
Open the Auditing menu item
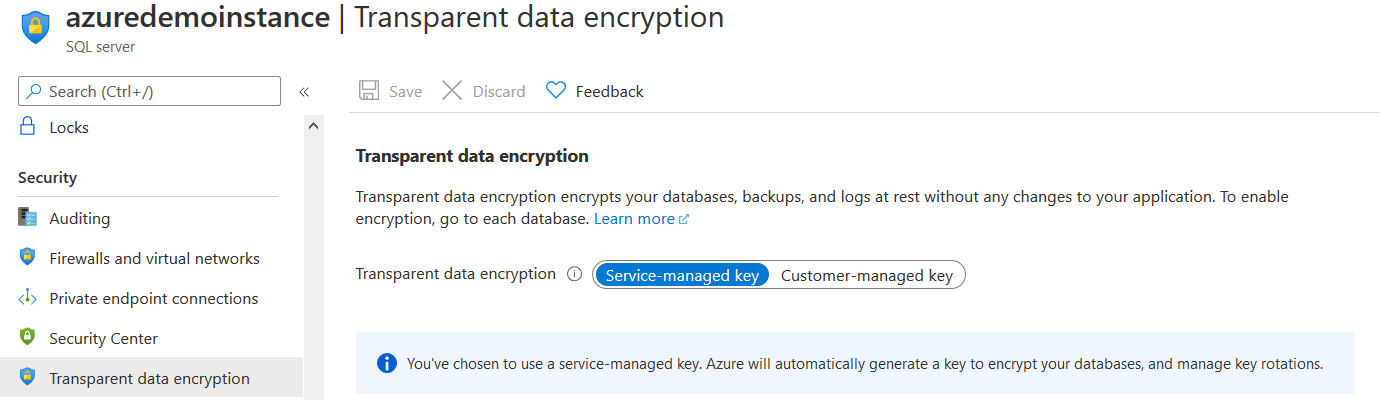tap(80, 218)
